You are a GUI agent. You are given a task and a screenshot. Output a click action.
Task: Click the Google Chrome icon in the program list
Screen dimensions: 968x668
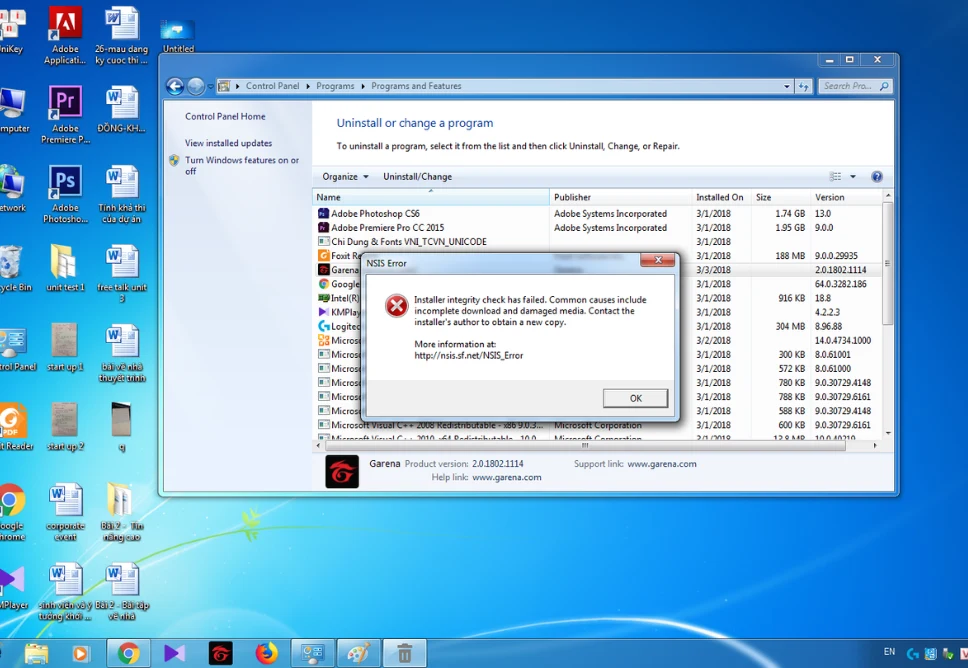(323, 284)
